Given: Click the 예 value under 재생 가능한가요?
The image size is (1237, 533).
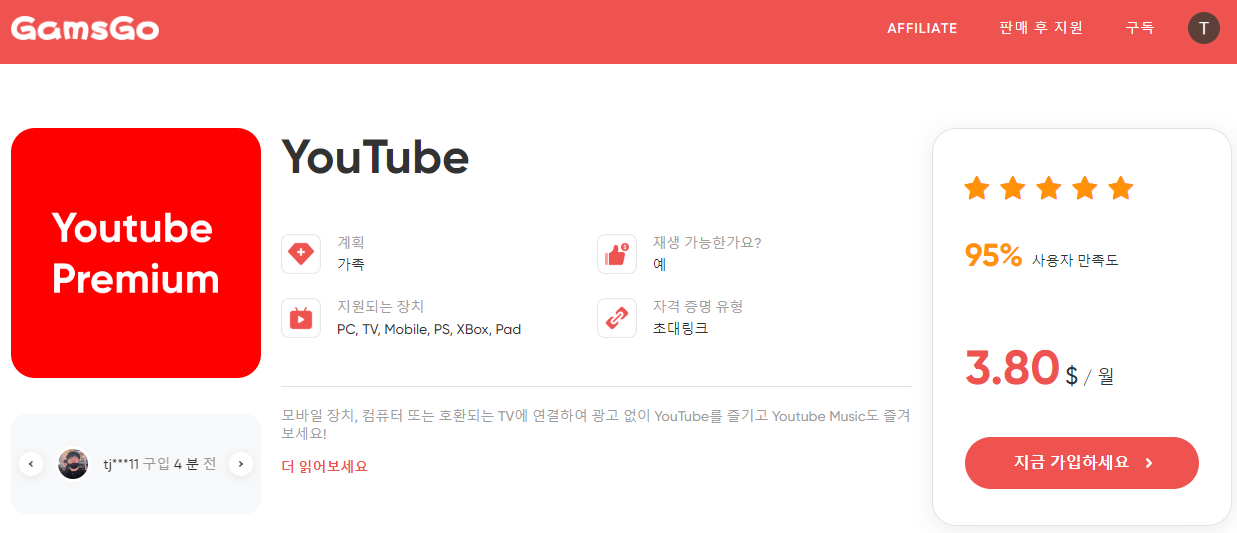Looking at the screenshot, I should (x=660, y=265).
